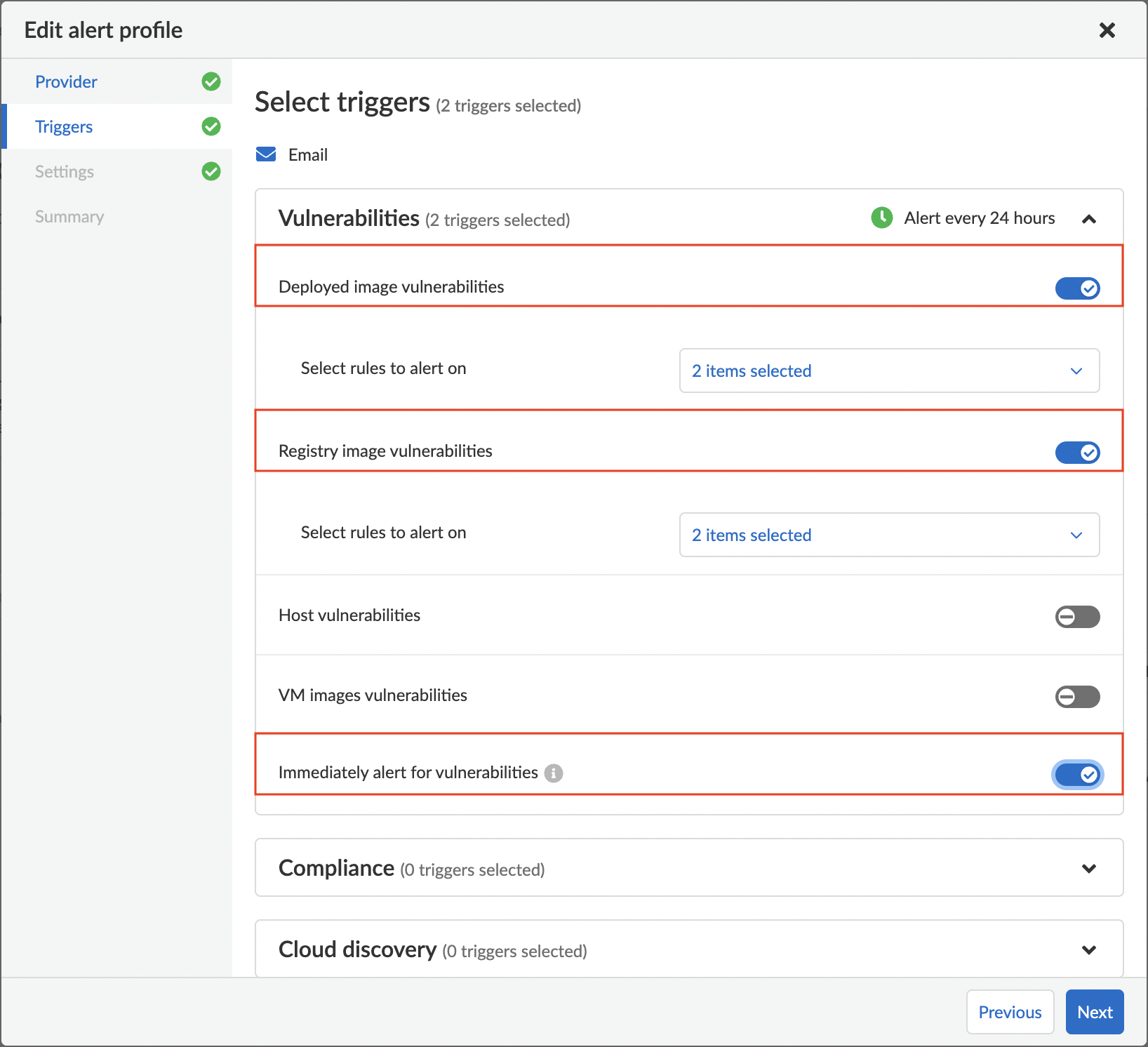The height and width of the screenshot is (1047, 1148).
Task: Click the Previous button
Action: pyautogui.click(x=1010, y=1012)
